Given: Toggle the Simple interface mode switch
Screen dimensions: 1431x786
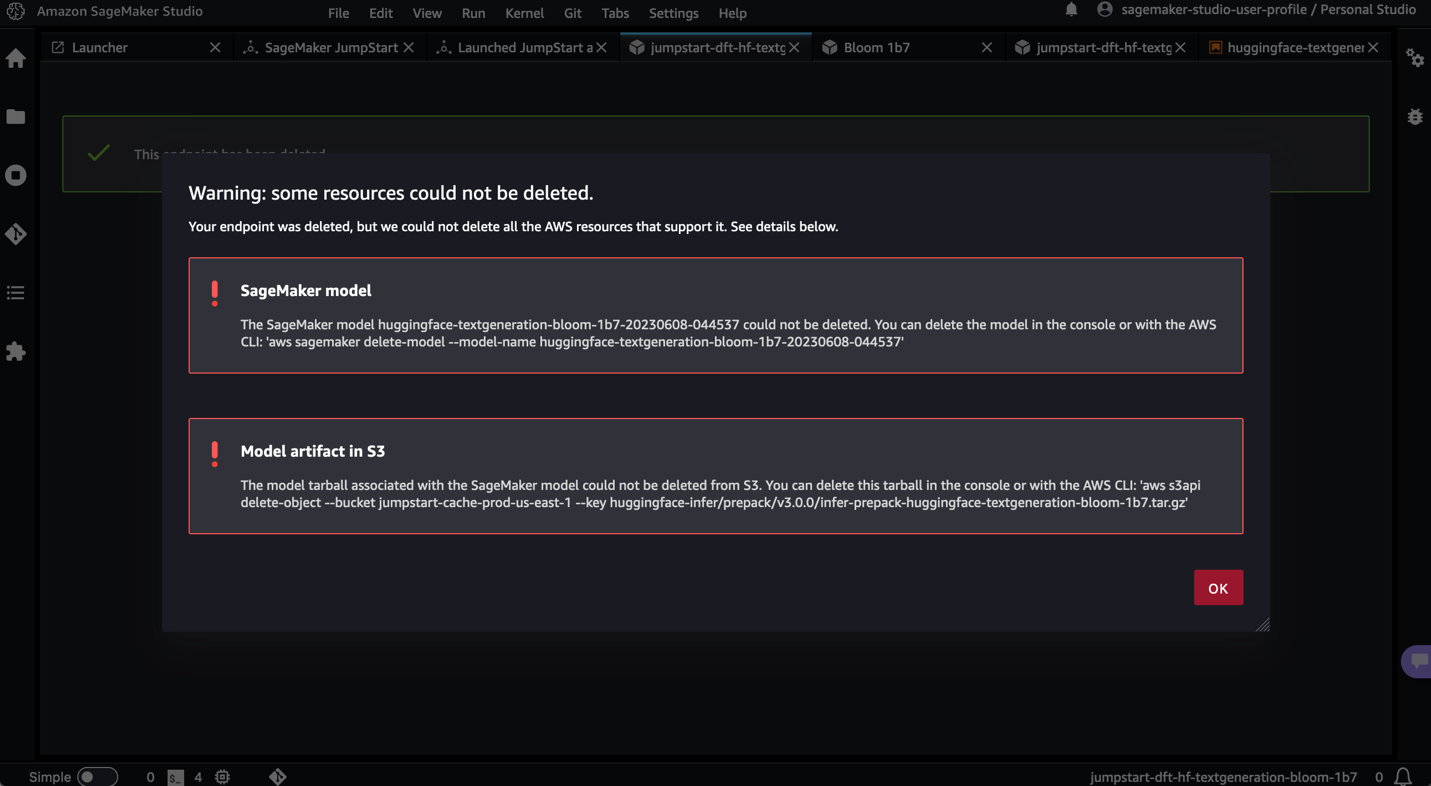Looking at the screenshot, I should (97, 777).
